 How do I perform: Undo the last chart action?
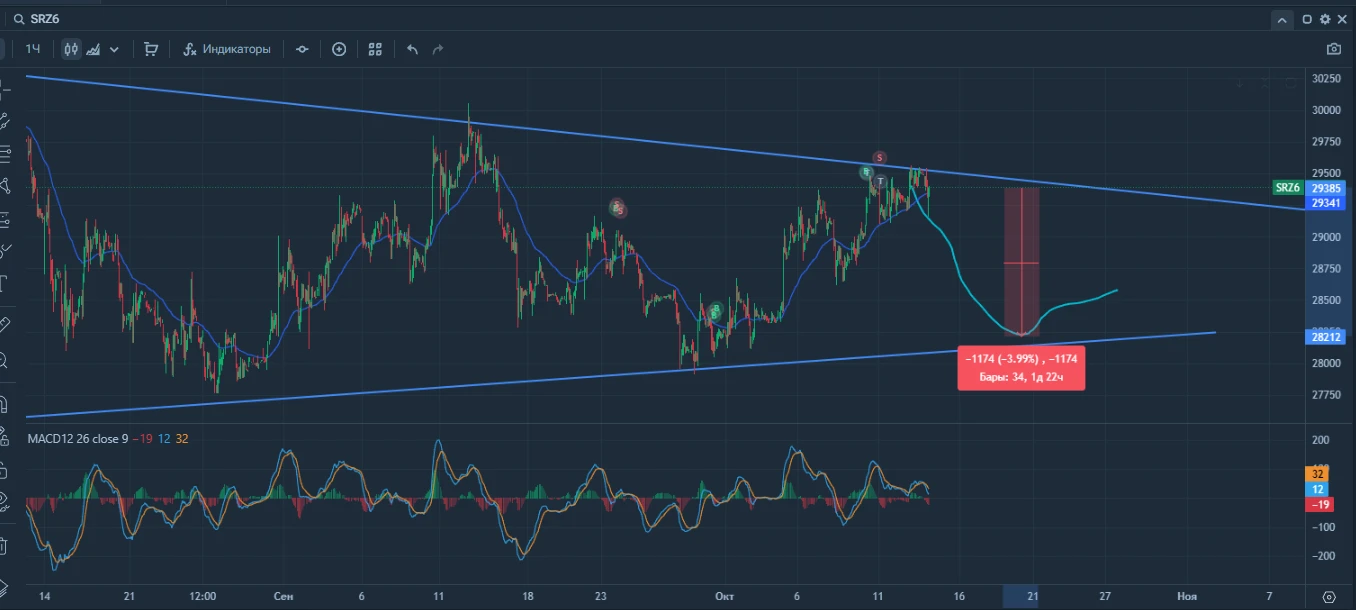pos(412,49)
